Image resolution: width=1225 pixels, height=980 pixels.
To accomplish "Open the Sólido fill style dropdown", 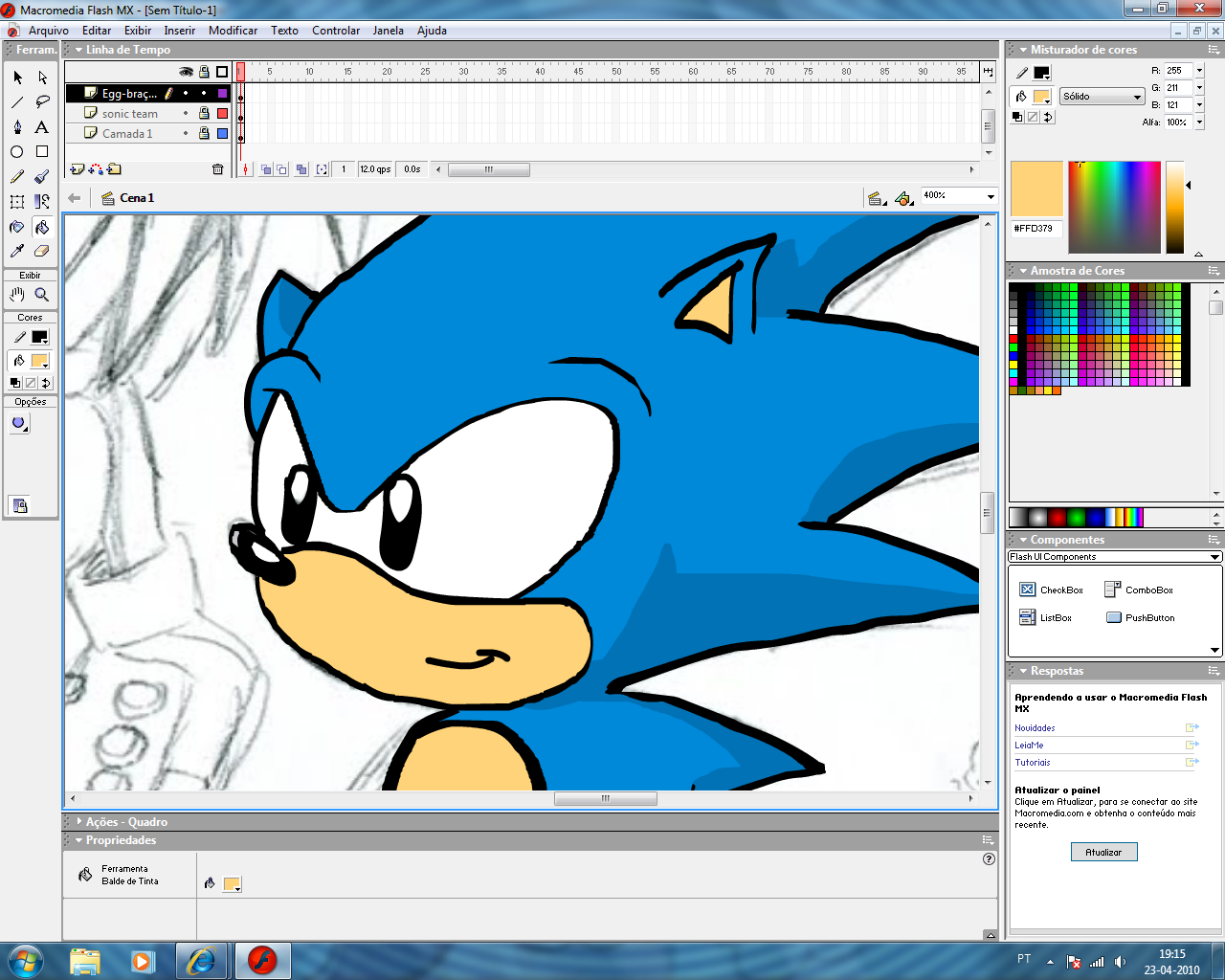I will [1102, 97].
